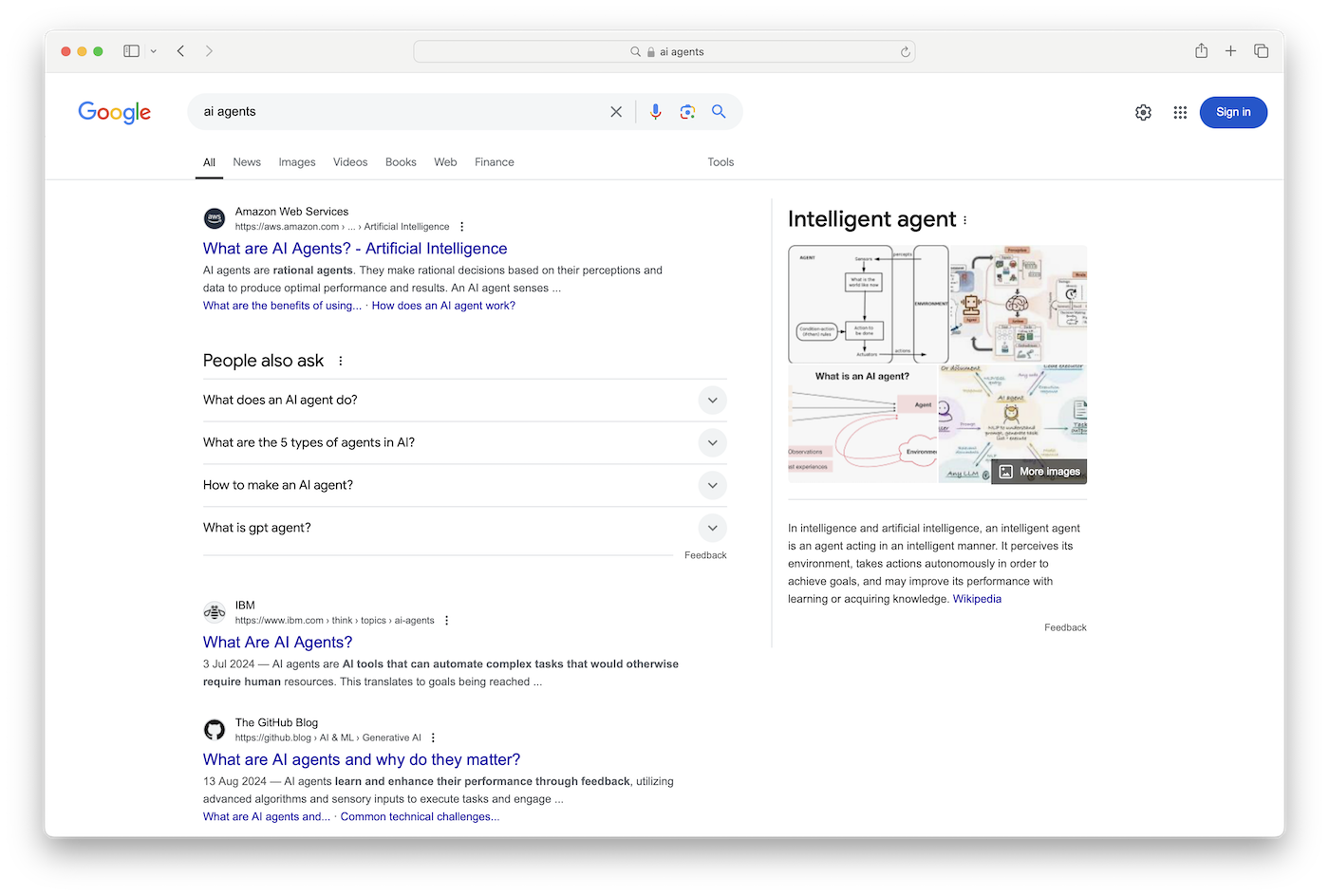Viewport: 1329px width, 896px height.
Task: Switch to the Images tab
Action: pyautogui.click(x=297, y=162)
